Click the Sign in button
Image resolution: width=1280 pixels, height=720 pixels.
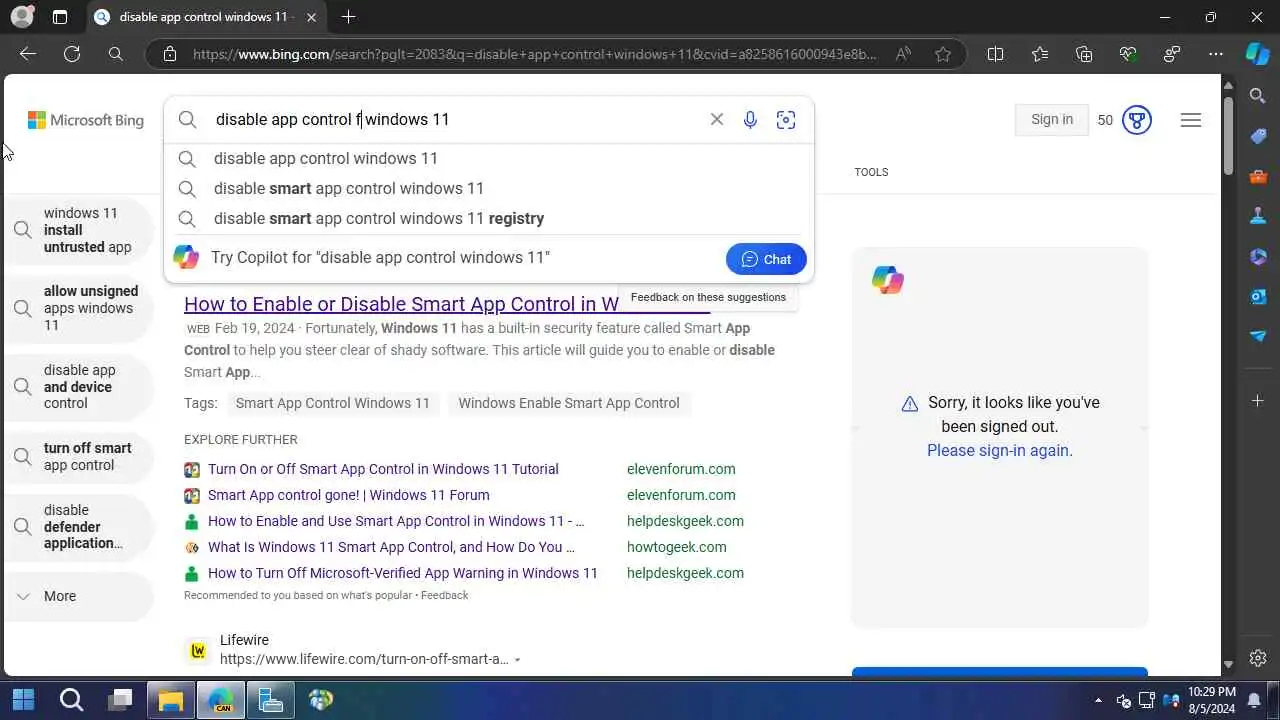point(1052,119)
